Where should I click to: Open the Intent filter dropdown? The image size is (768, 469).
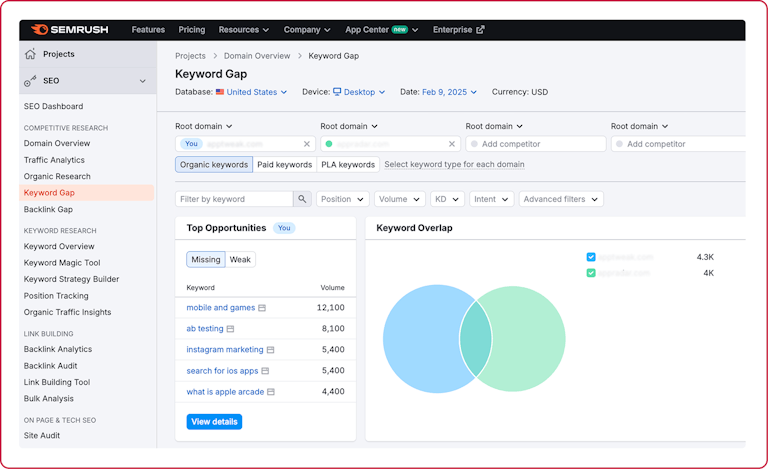[x=491, y=199]
